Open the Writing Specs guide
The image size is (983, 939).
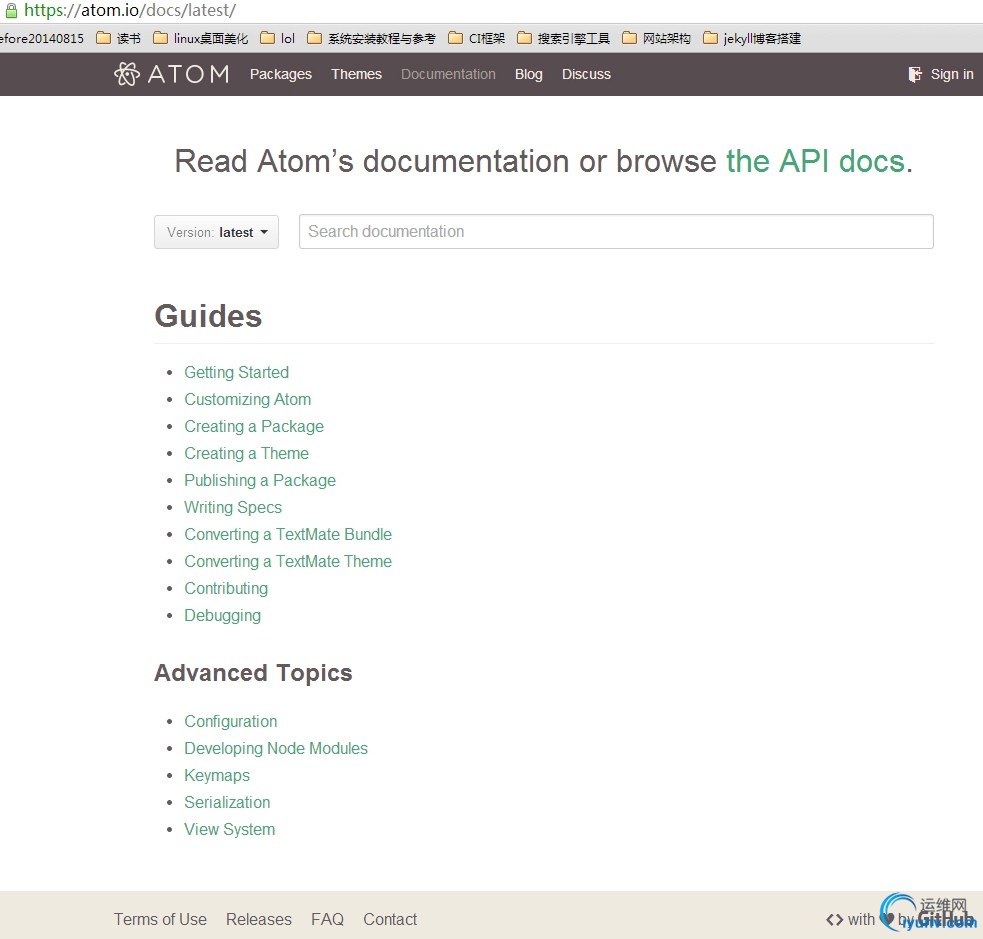click(x=233, y=507)
